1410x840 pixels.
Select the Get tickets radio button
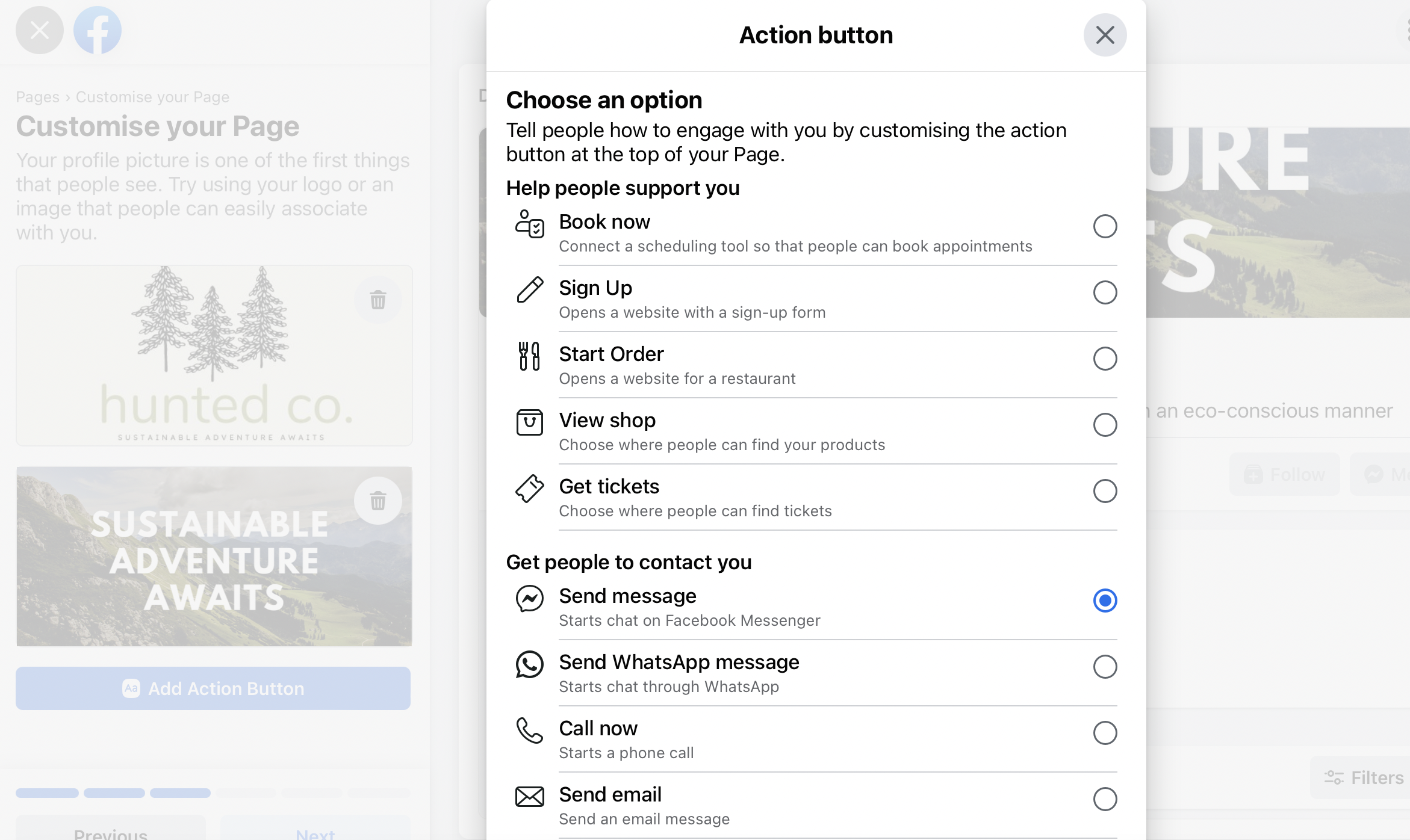pos(1105,491)
